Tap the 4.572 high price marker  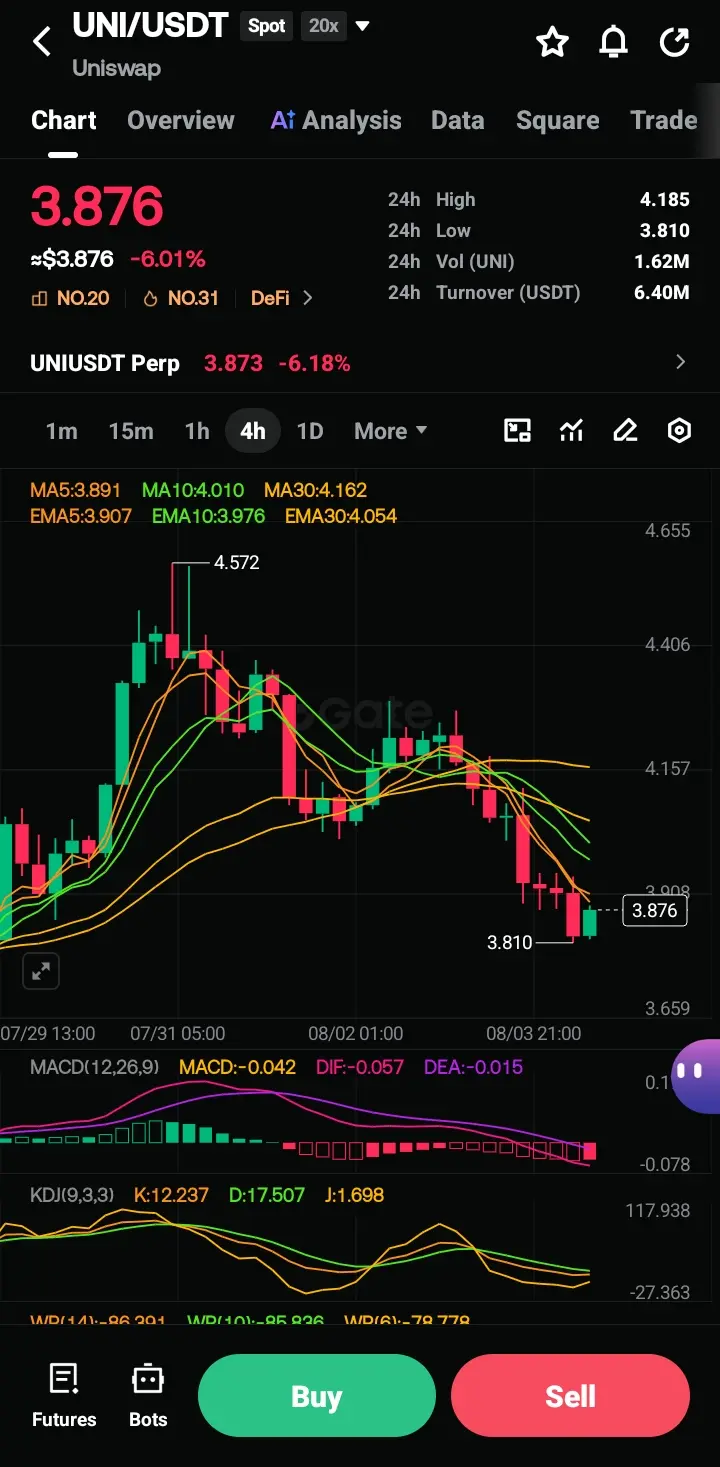pos(237,563)
